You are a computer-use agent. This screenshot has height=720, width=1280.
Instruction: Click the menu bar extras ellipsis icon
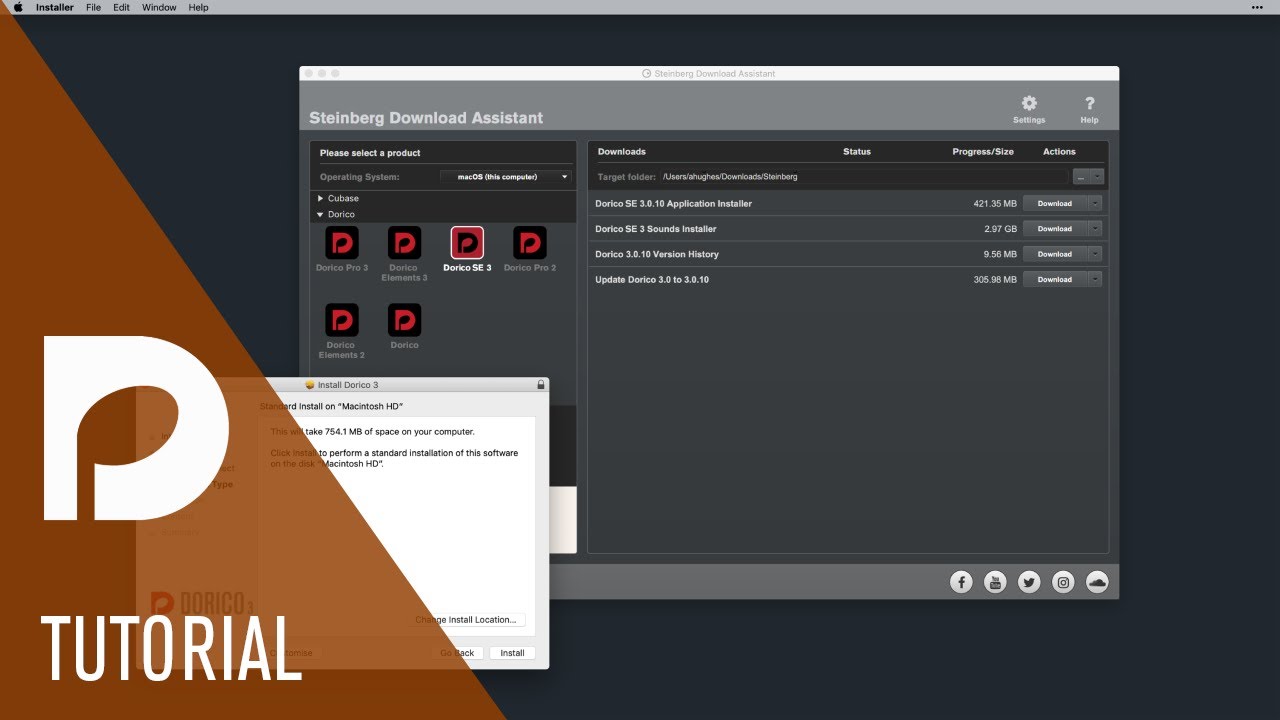(x=1257, y=7)
